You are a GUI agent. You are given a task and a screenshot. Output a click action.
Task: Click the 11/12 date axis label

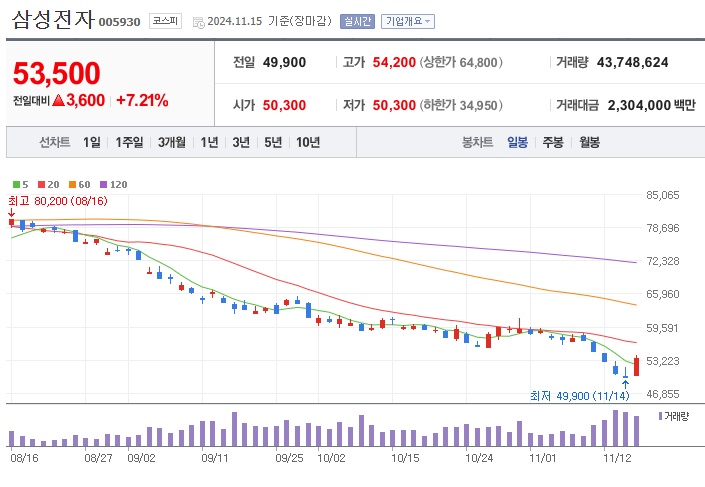coord(617,458)
